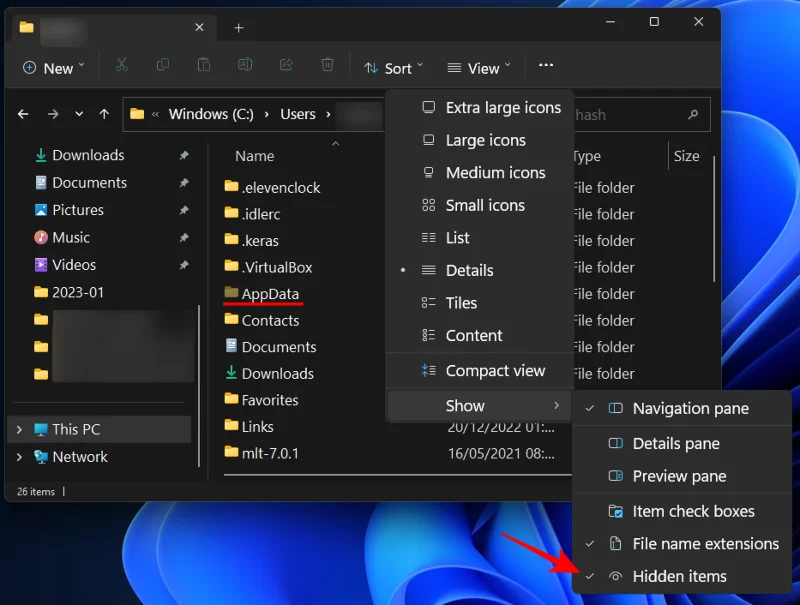
Task: Toggle Details pane
Action: tap(682, 444)
